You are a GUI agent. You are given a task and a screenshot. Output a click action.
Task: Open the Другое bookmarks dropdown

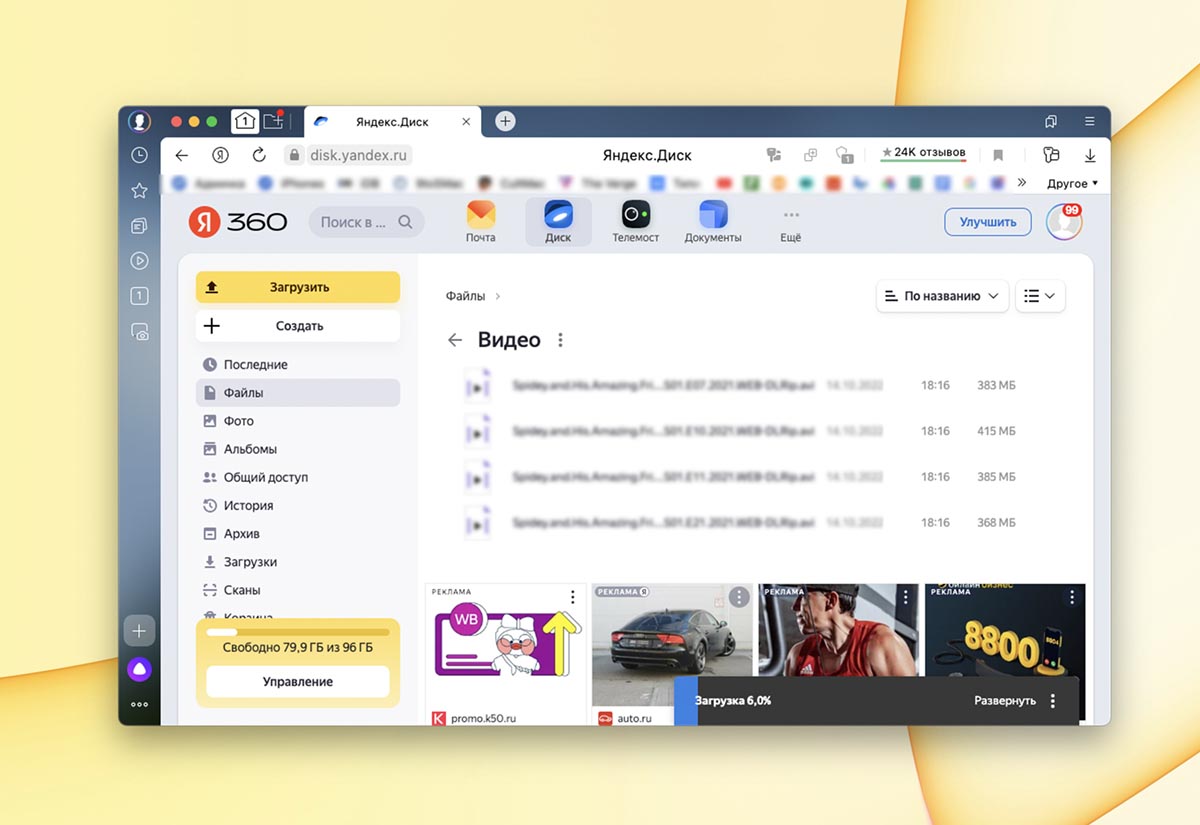click(x=1072, y=183)
